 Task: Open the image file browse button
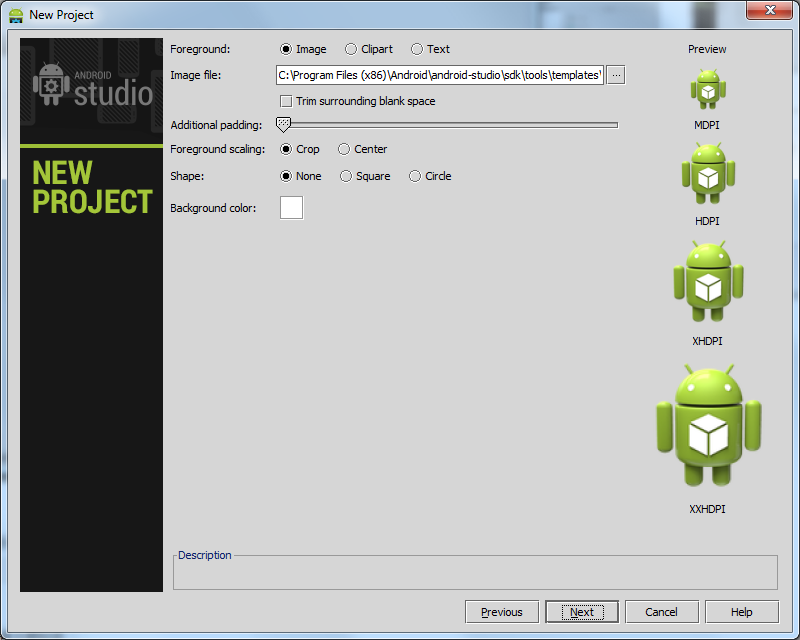click(616, 74)
